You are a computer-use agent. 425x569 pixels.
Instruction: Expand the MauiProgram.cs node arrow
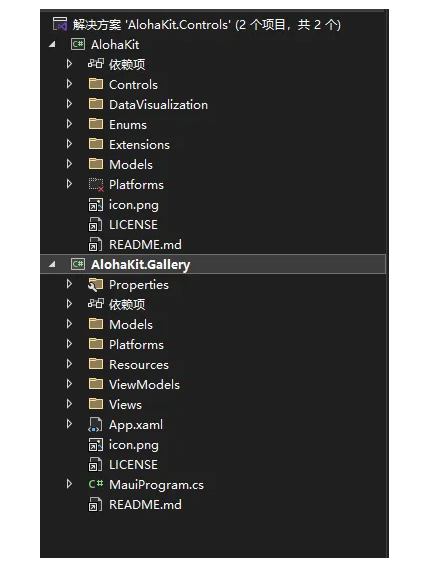pyautogui.click(x=69, y=484)
